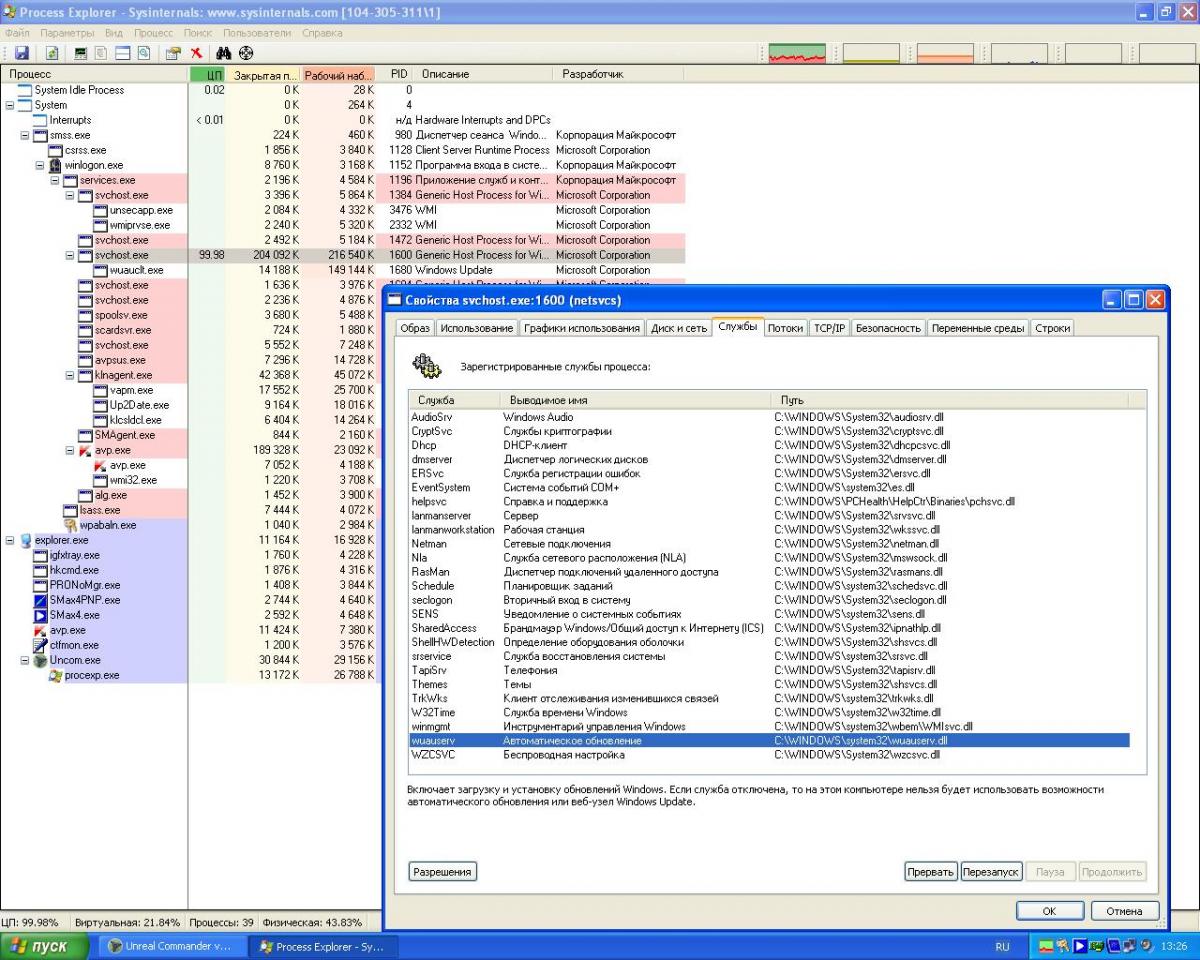
Task: Collapse the winlogon.exe tree node
Action: [x=41, y=165]
